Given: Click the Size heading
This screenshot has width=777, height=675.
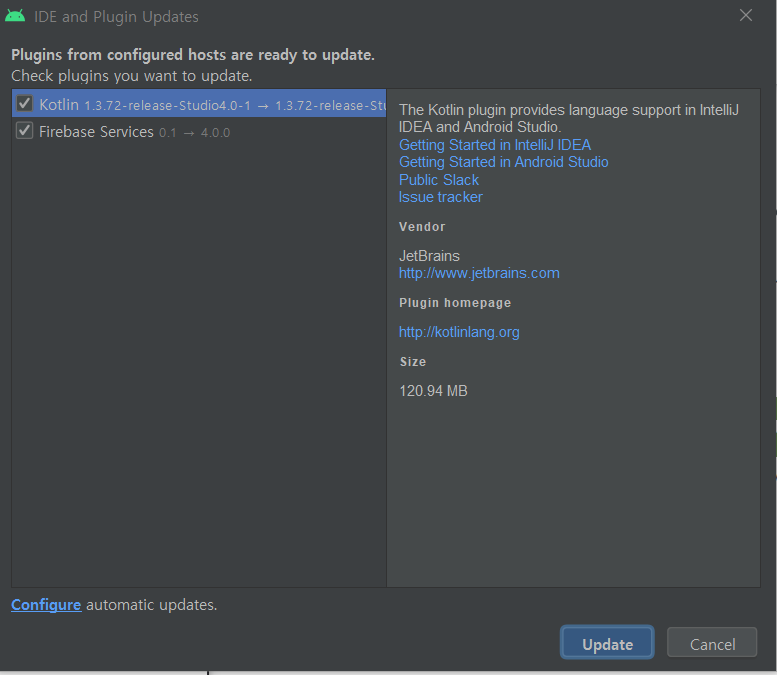Looking at the screenshot, I should pos(413,361).
